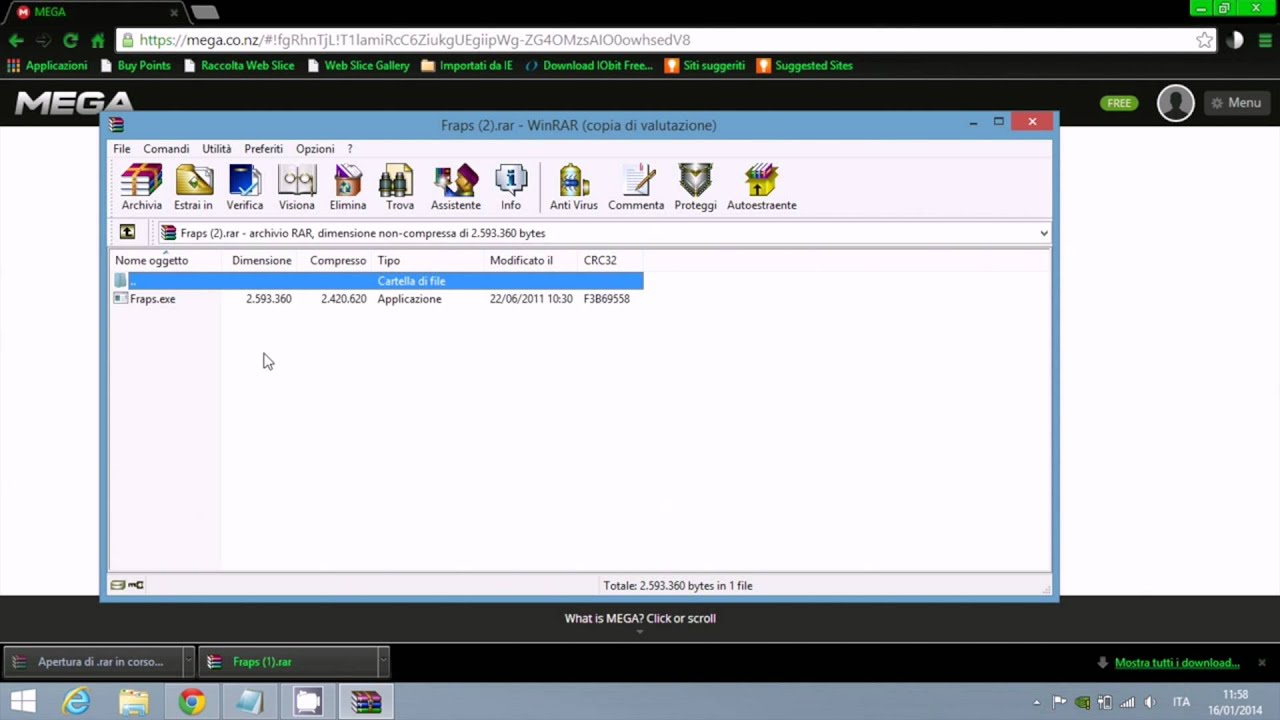
Task: Go to Chrome home page icon
Action: (x=97, y=40)
